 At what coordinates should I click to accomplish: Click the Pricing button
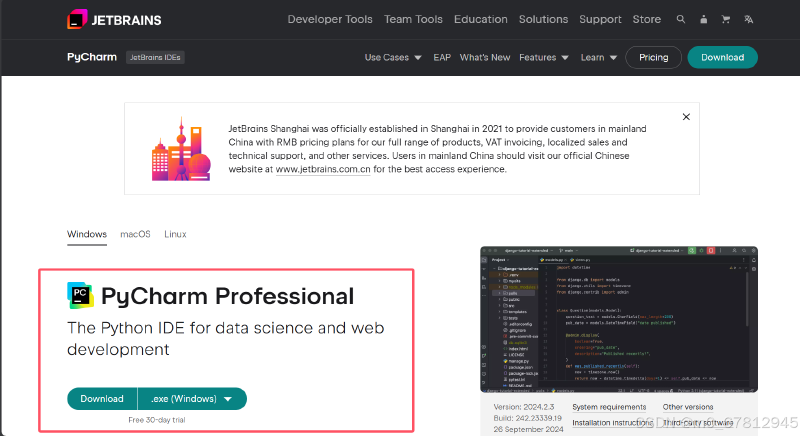pos(654,58)
